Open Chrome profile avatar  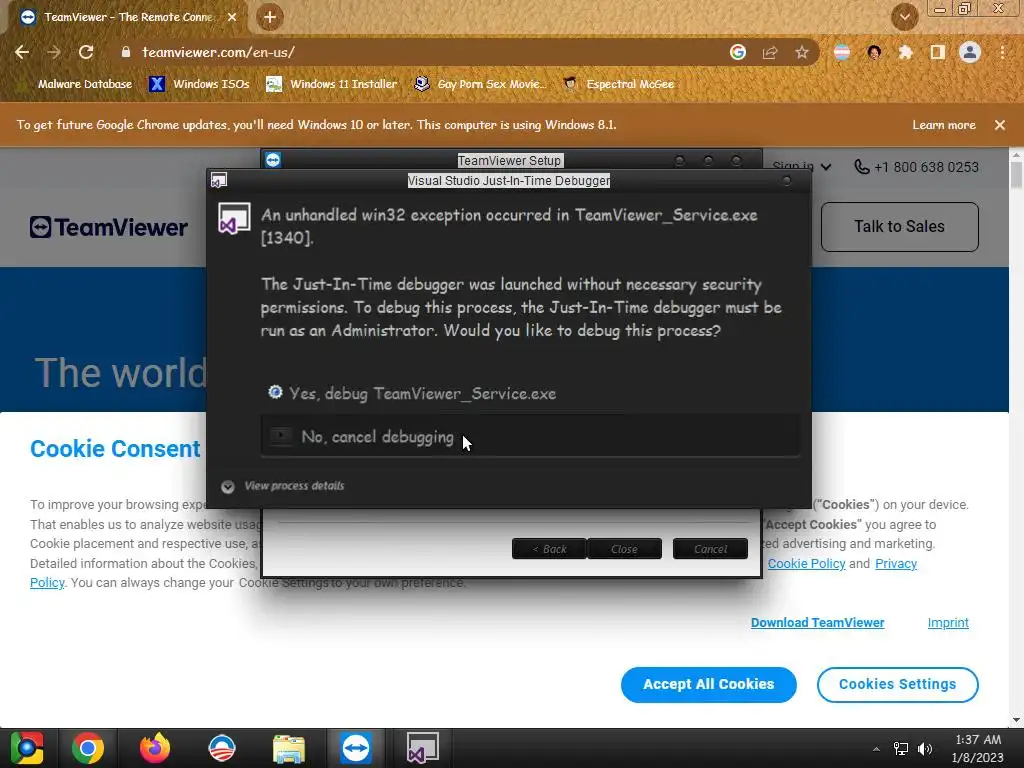[970, 52]
